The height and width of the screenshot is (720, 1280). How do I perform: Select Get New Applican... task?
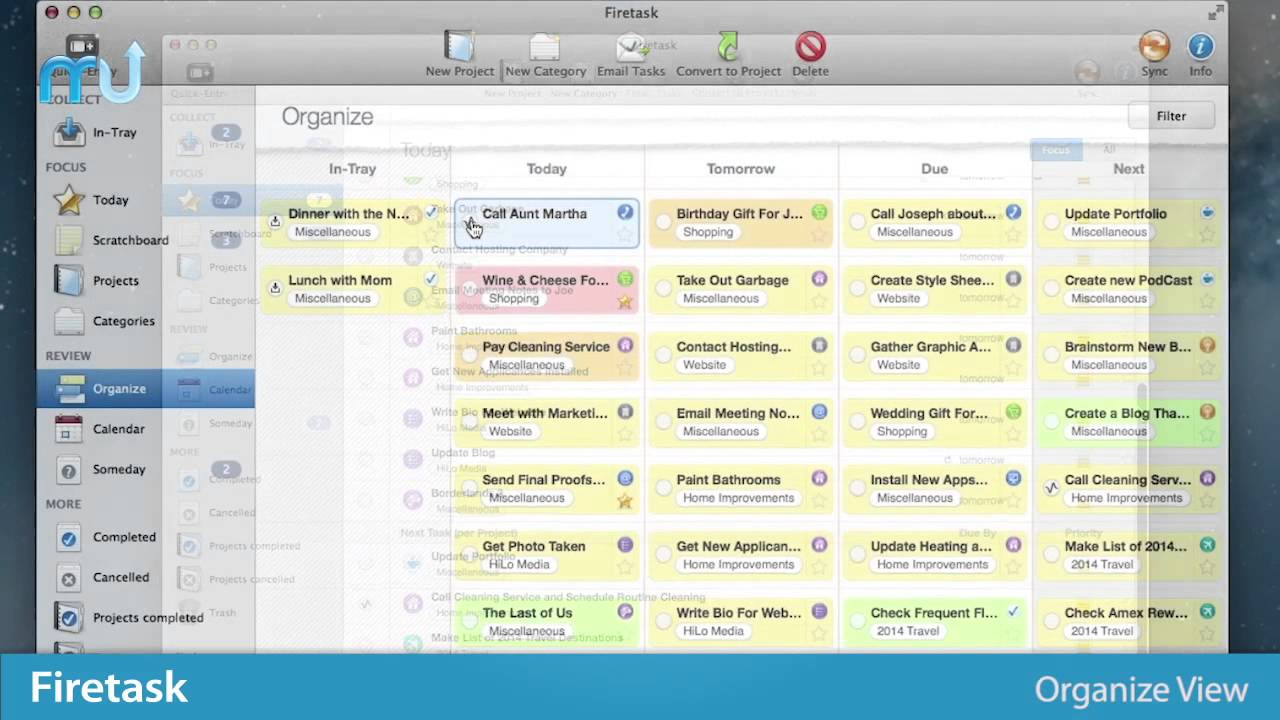[740, 555]
